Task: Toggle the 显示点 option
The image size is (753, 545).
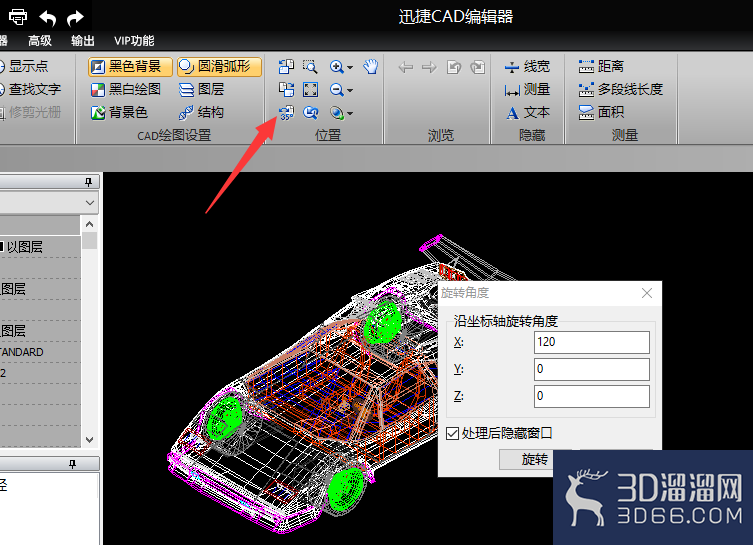Action: pos(23,66)
